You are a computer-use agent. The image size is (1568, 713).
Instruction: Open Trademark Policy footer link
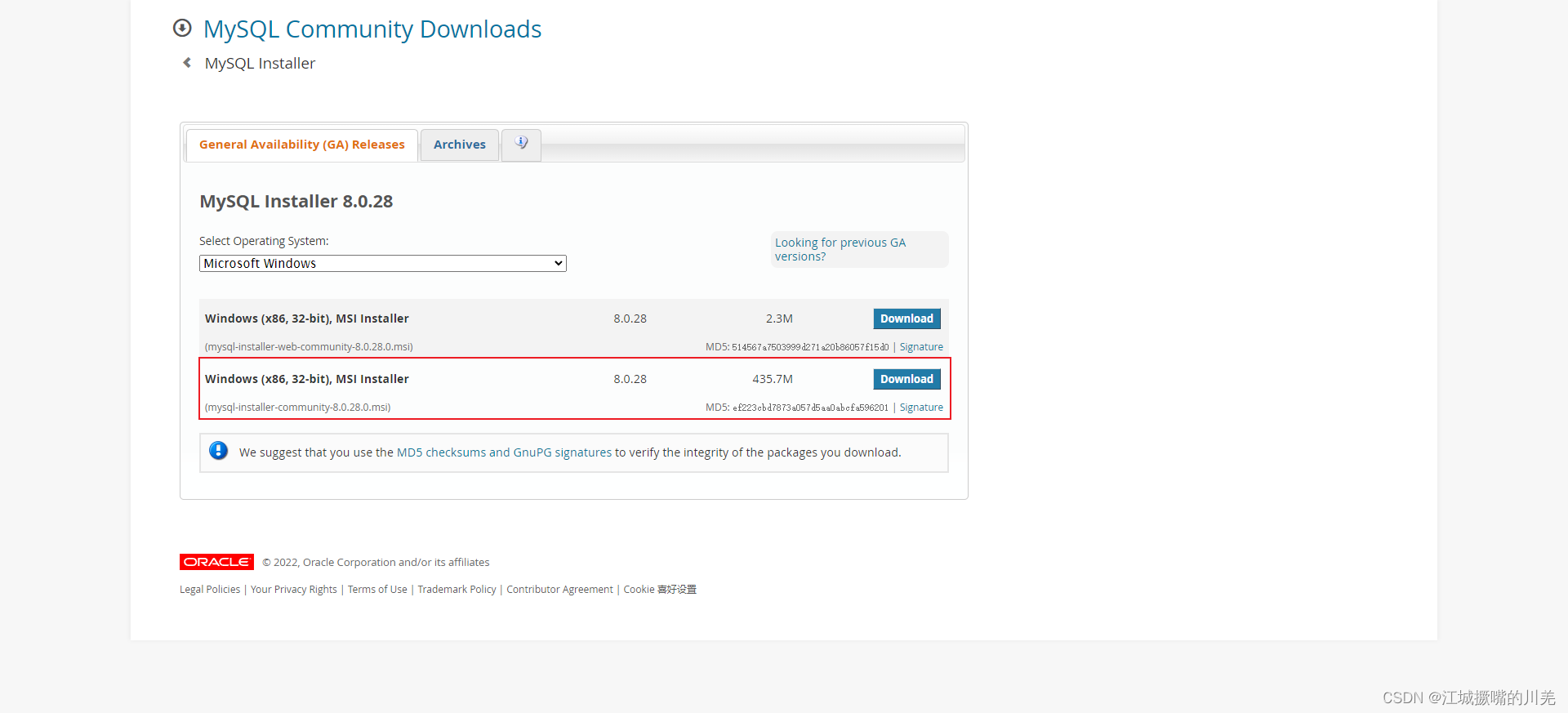(457, 590)
